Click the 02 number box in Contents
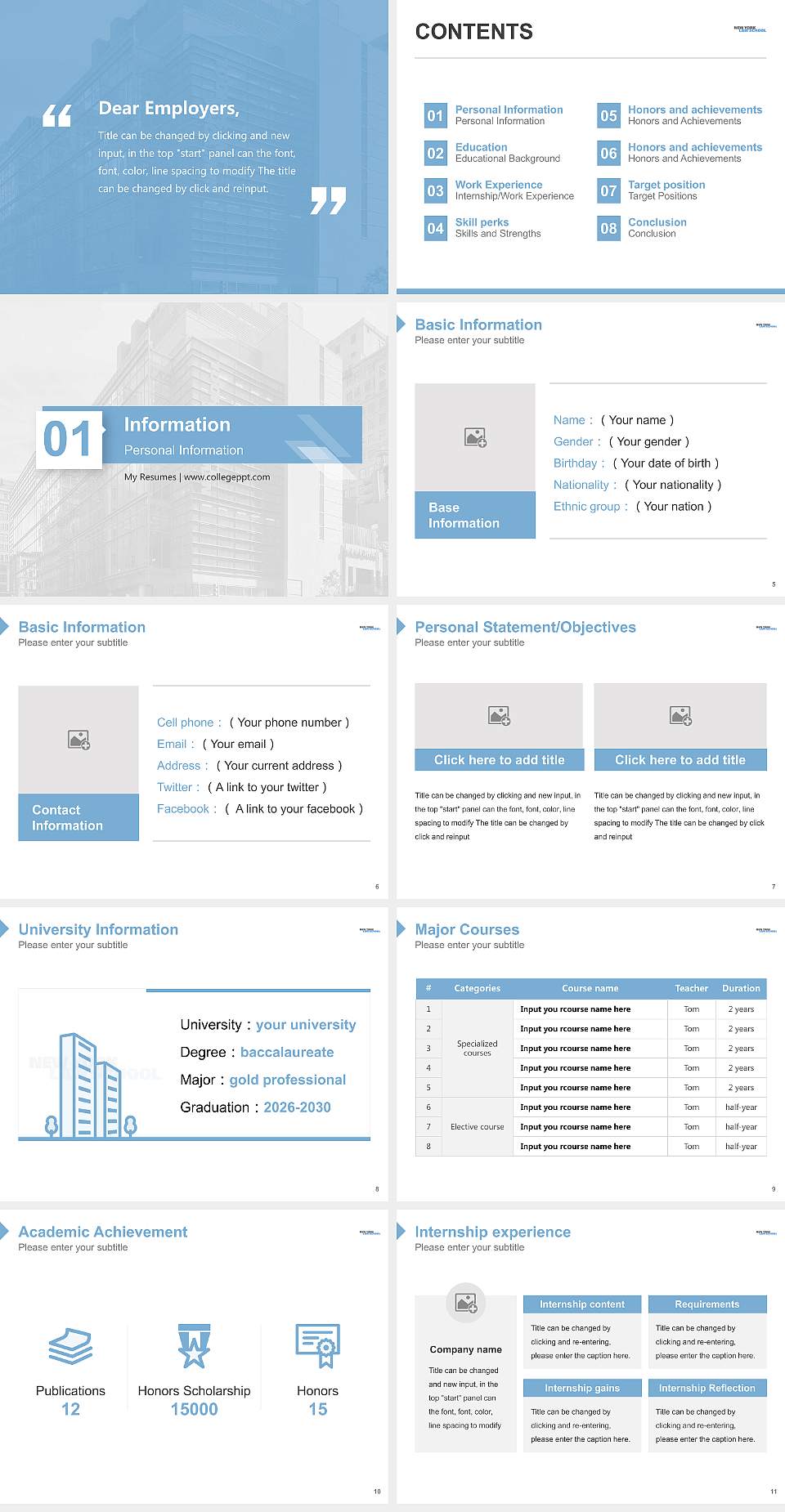The height and width of the screenshot is (1512, 785). click(436, 153)
